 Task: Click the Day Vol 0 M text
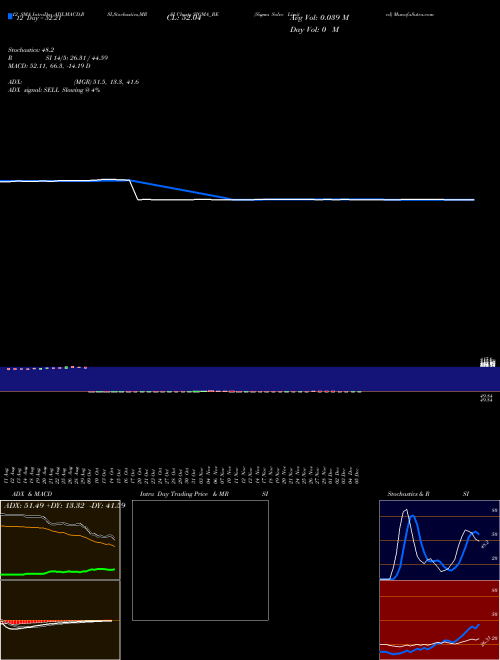pyautogui.click(x=314, y=30)
